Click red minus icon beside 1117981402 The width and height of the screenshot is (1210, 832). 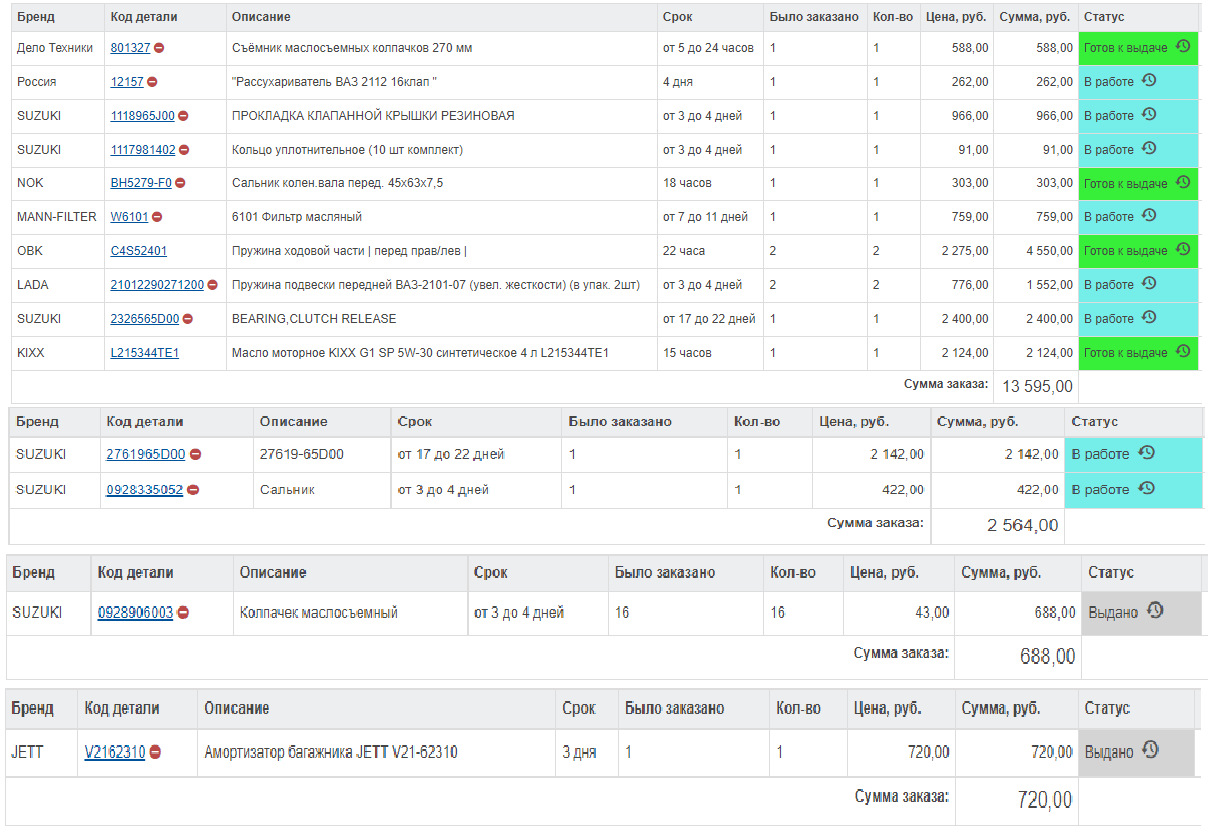click(184, 150)
